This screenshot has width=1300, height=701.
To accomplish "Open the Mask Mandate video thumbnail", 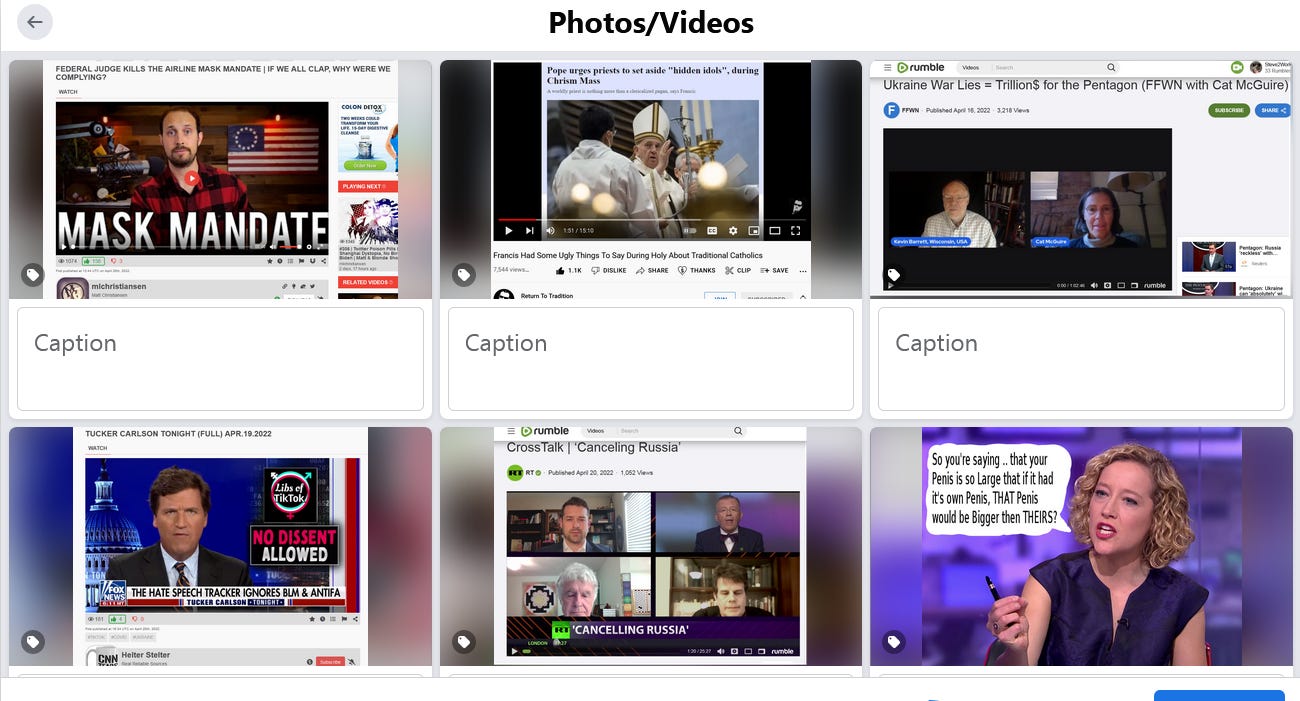I will tap(220, 180).
